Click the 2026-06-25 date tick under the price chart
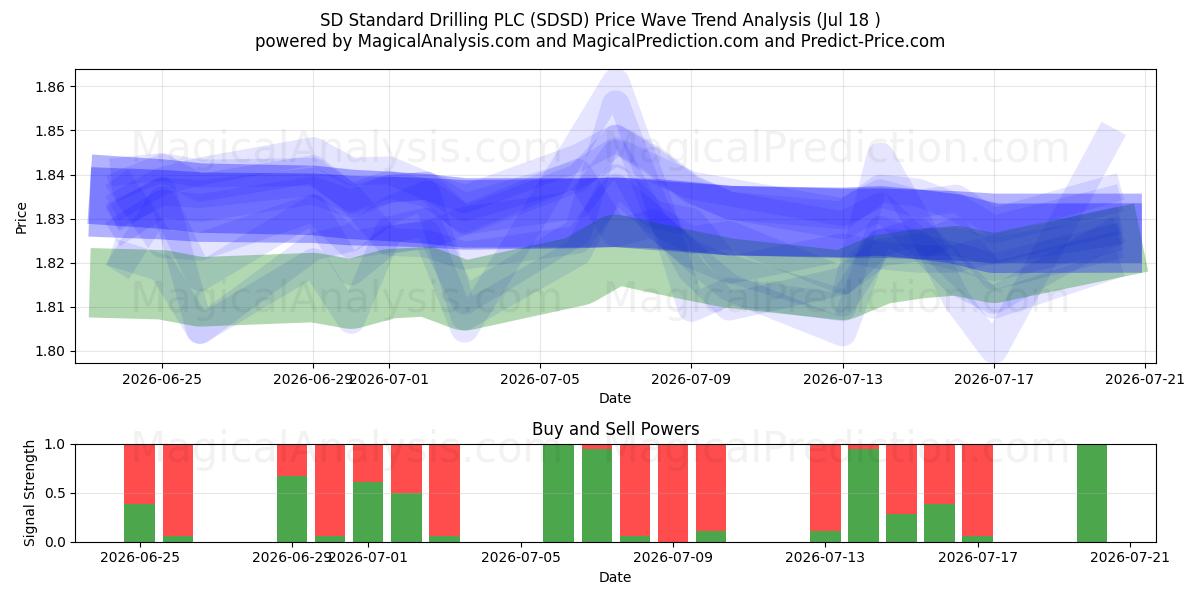Screen dimensions: 1200x600 pyautogui.click(x=162, y=379)
